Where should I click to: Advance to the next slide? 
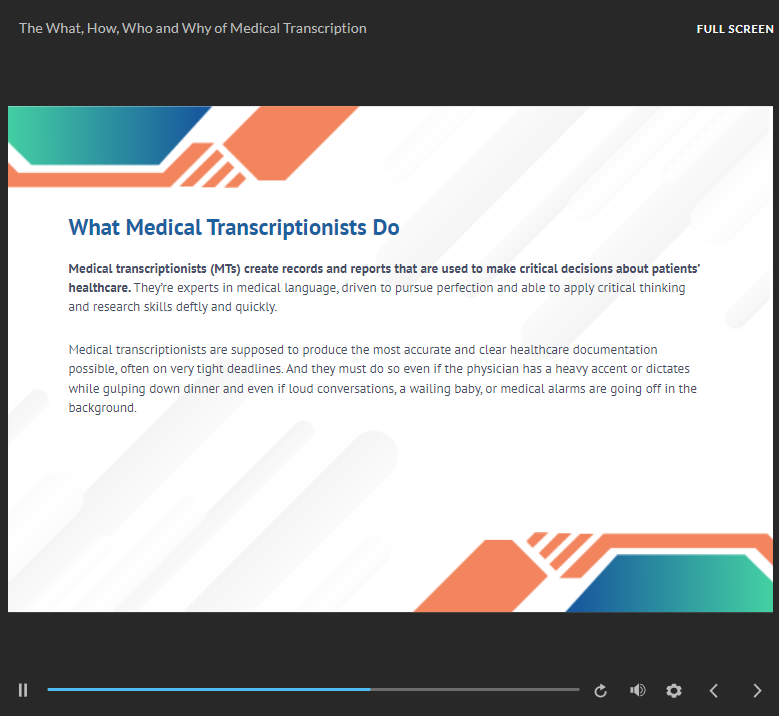757,690
